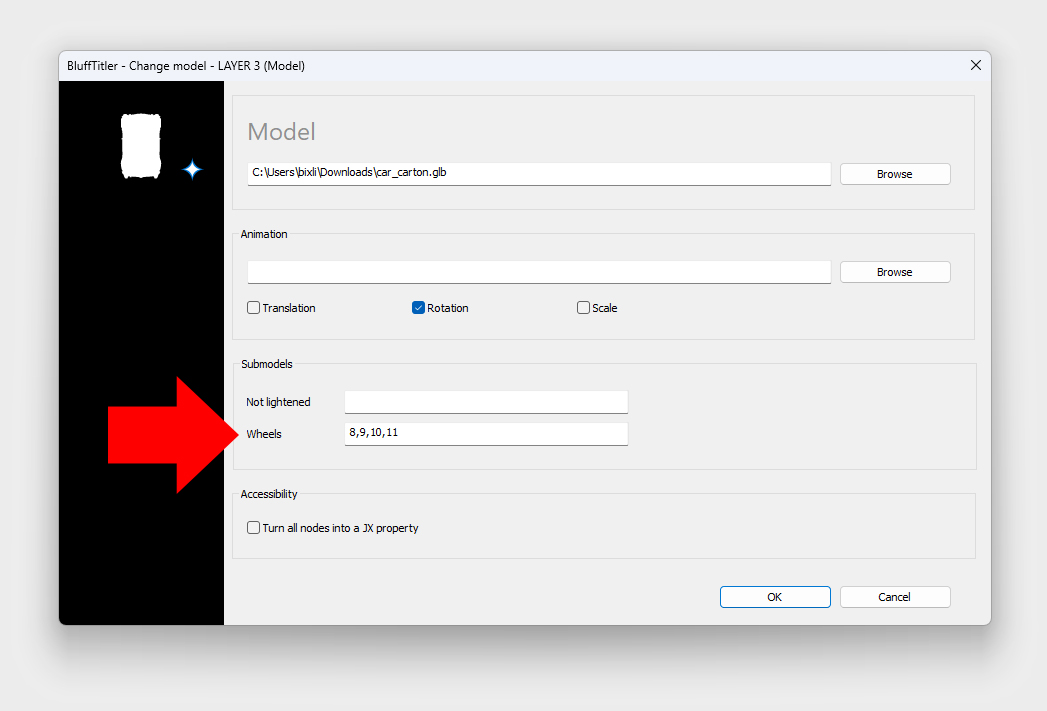Enable the Translation animation checkbox

pyautogui.click(x=254, y=308)
